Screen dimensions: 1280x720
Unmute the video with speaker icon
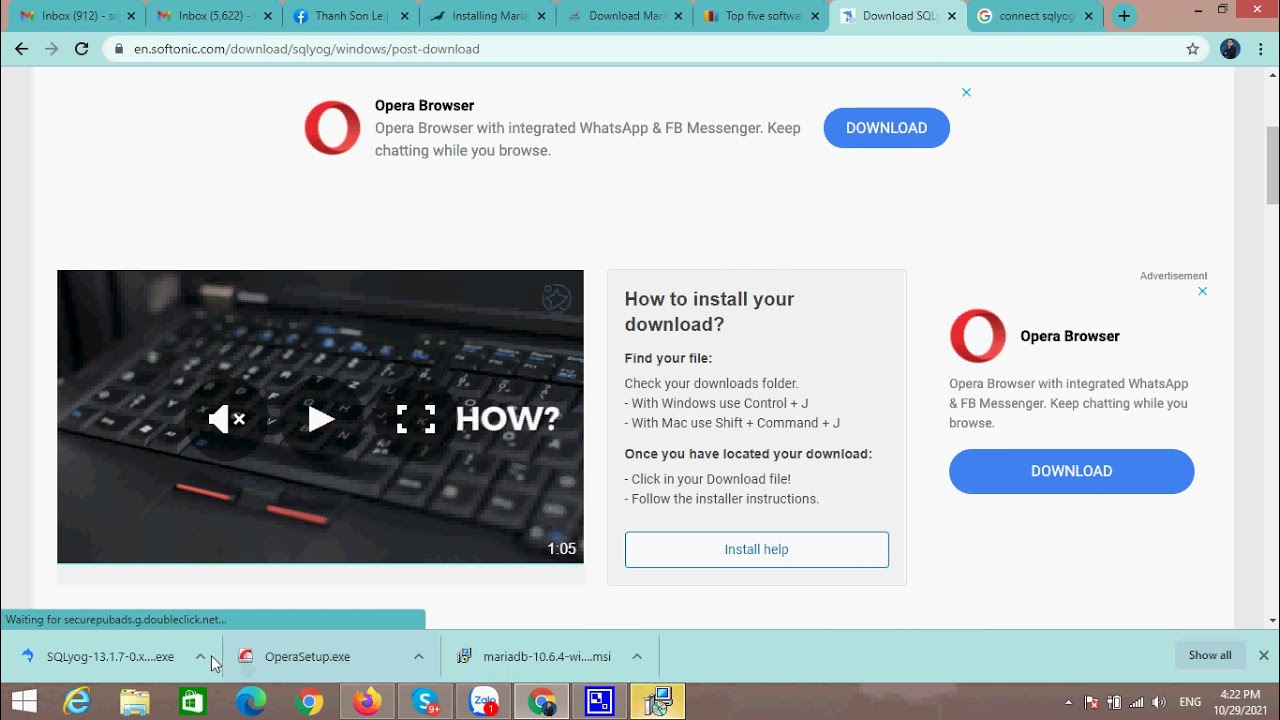(226, 419)
